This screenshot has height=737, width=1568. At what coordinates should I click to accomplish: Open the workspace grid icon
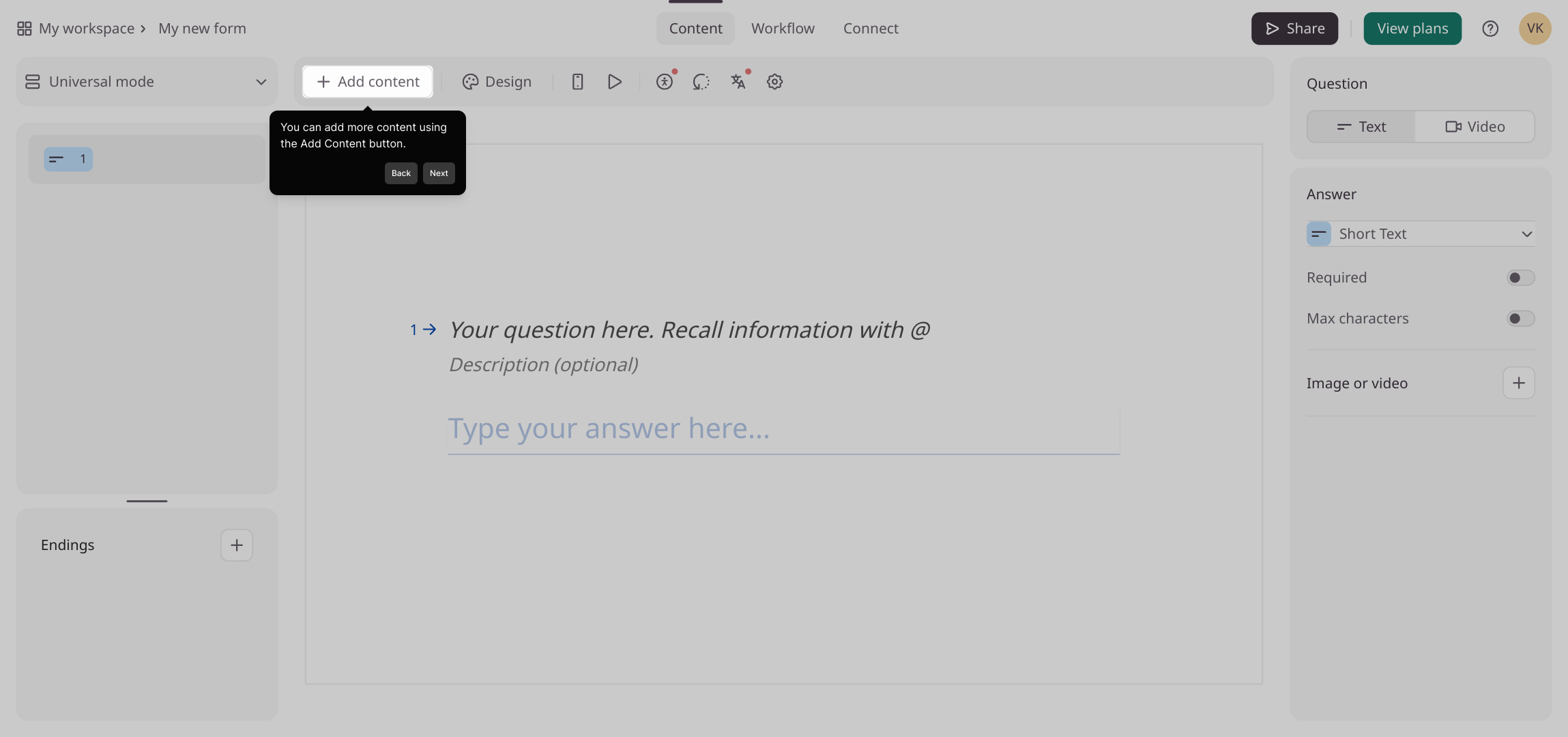point(25,29)
